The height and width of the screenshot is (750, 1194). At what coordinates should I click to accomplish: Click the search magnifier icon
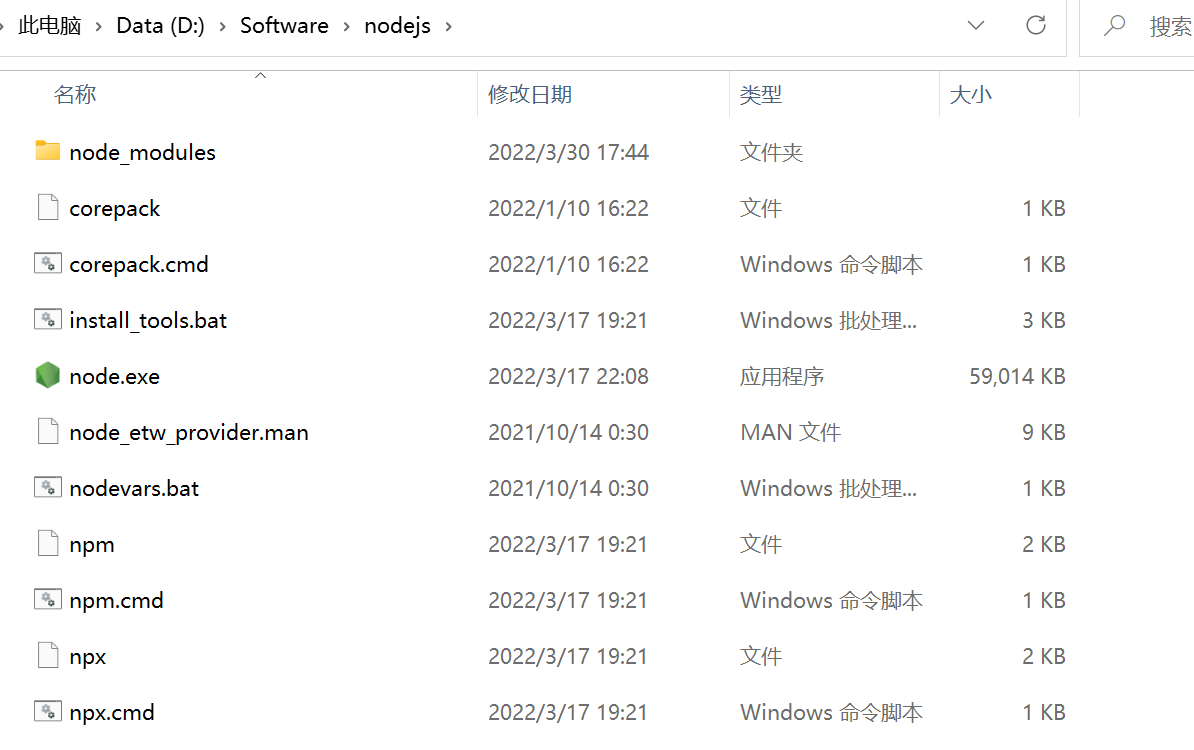click(x=1114, y=25)
